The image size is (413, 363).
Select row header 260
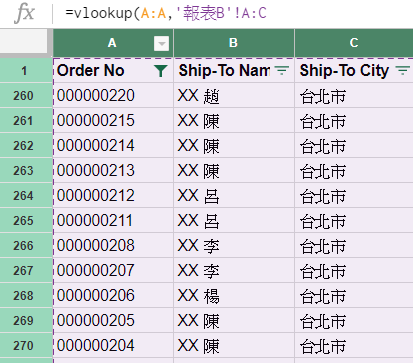(26, 95)
